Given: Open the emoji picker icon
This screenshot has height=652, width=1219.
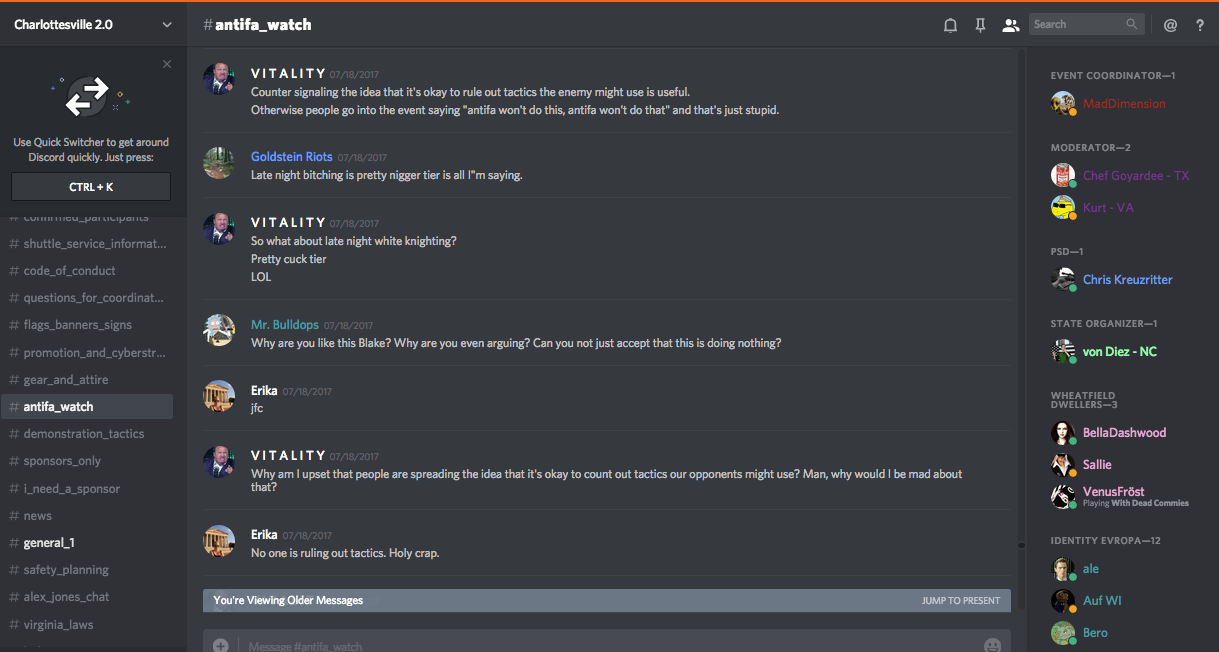Looking at the screenshot, I should pyautogui.click(x=992, y=645).
